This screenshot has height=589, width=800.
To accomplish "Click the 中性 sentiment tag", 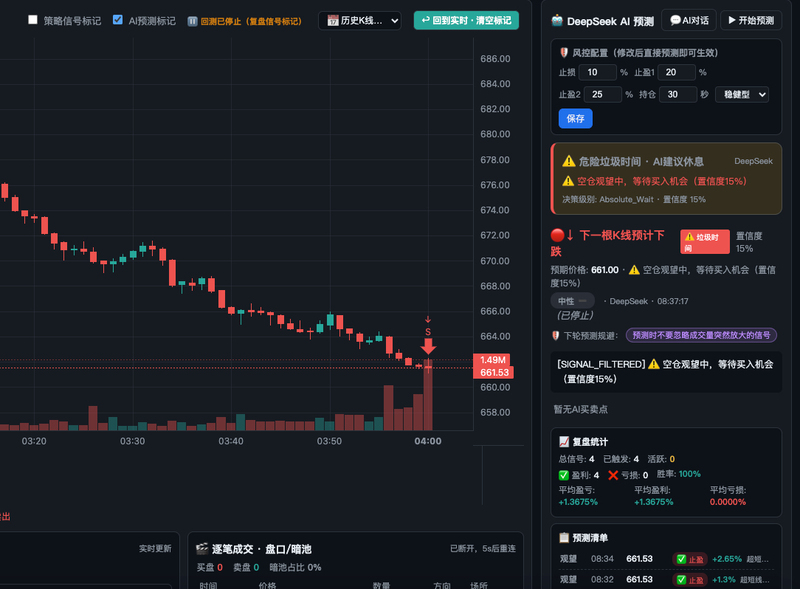I will 572,301.
